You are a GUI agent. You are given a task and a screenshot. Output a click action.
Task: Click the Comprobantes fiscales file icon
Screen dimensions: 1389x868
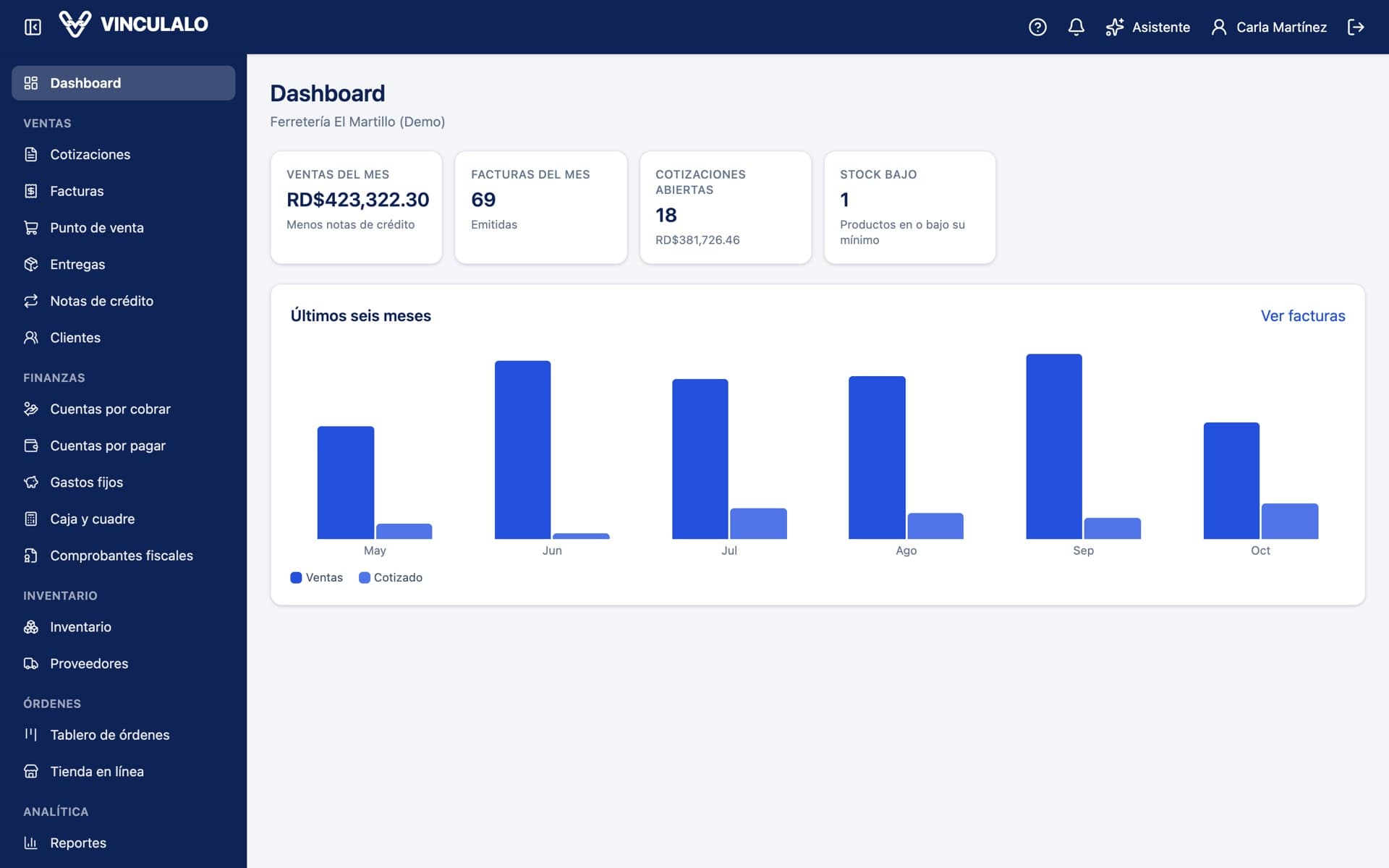[x=31, y=556]
